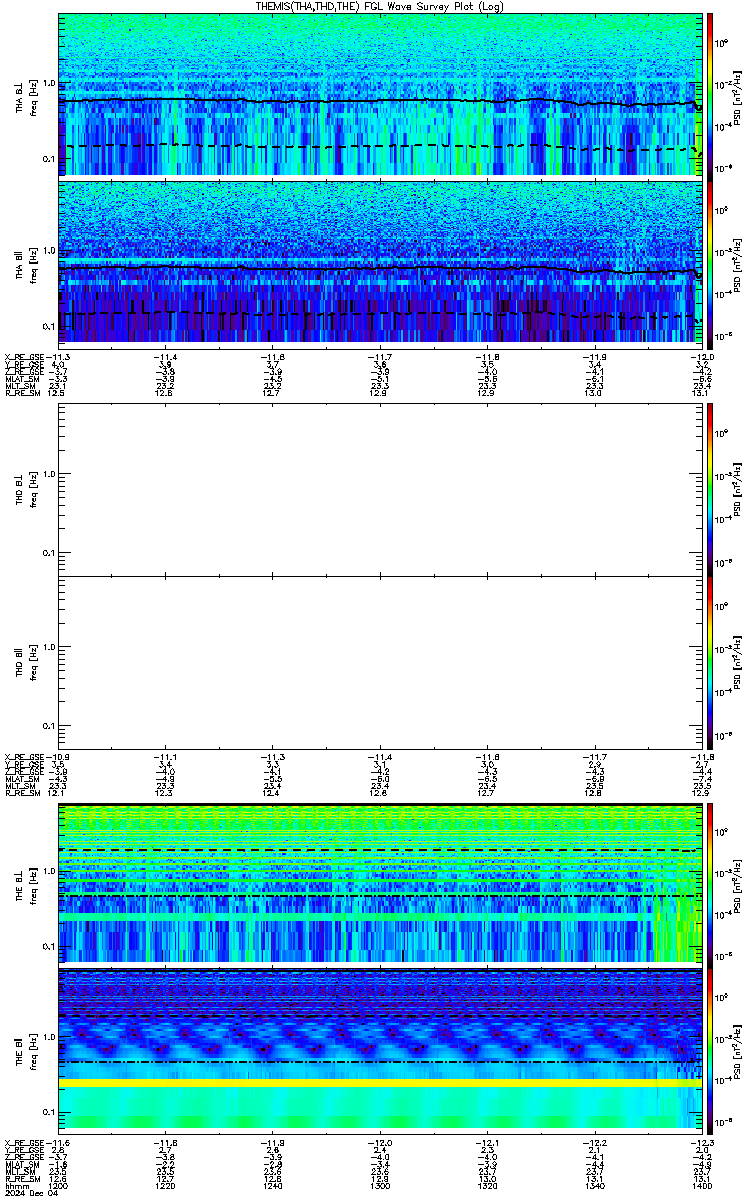The width and height of the screenshot is (750, 1200).
Task: Click the R_RE_SM row label below THD panels
Action: pos(21,793)
